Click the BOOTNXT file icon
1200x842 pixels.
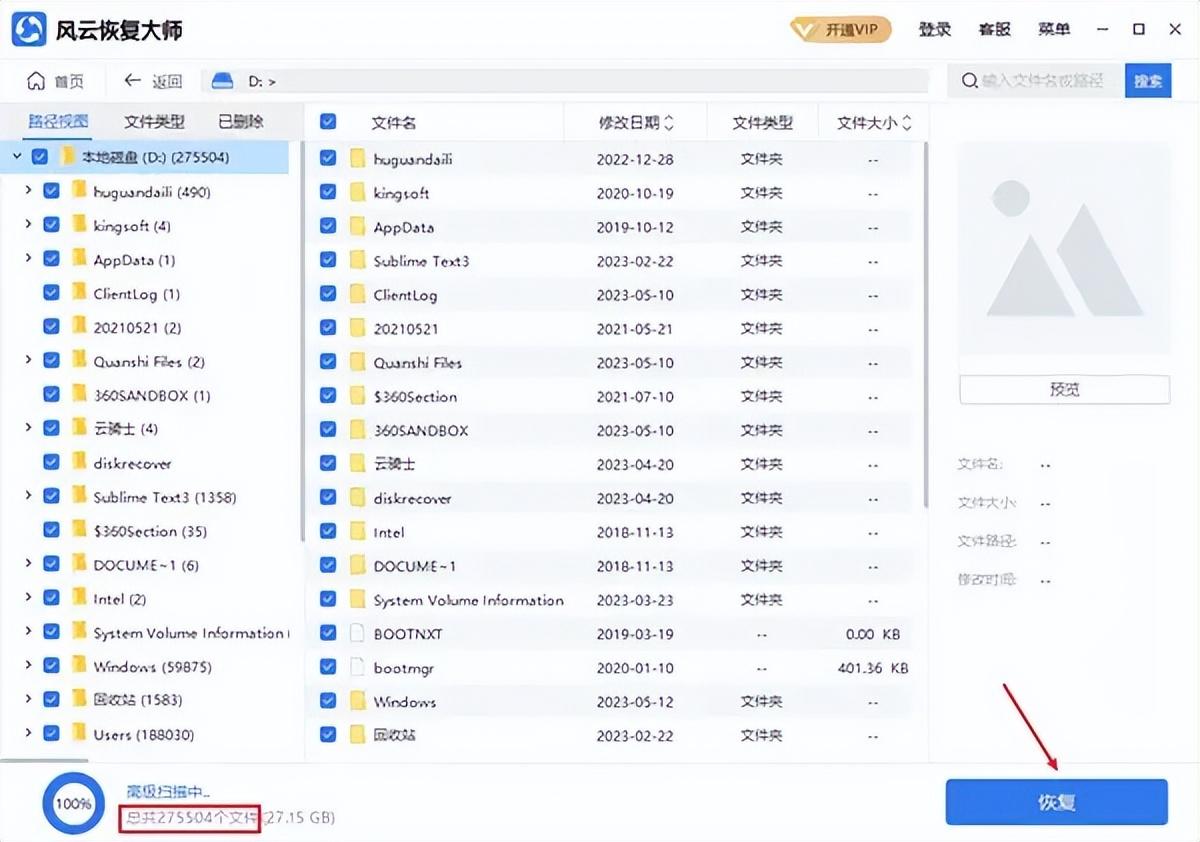coord(357,633)
